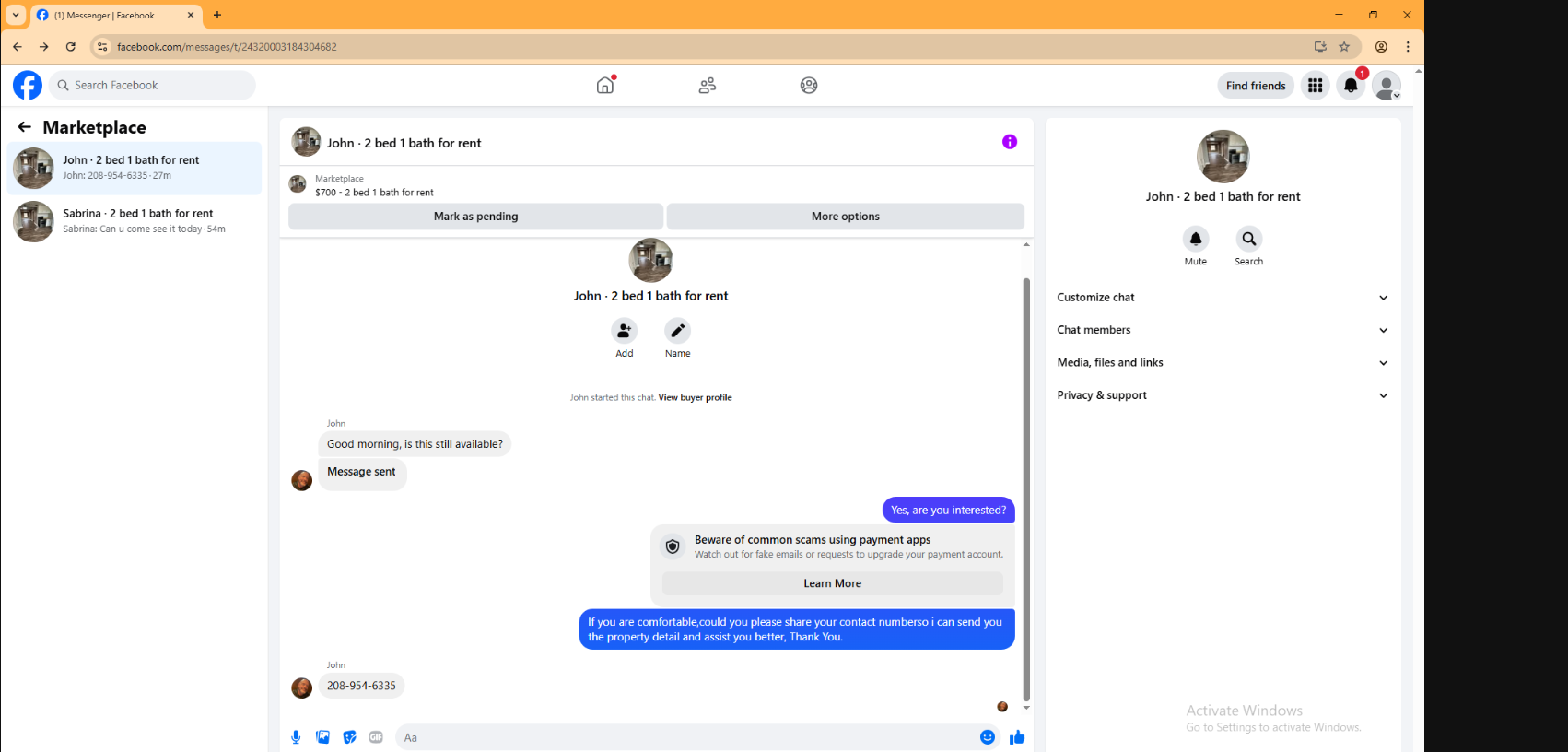Screen dimensions: 1568x752
Task: Click the browser forward arrow
Action: pyautogui.click(x=44, y=47)
